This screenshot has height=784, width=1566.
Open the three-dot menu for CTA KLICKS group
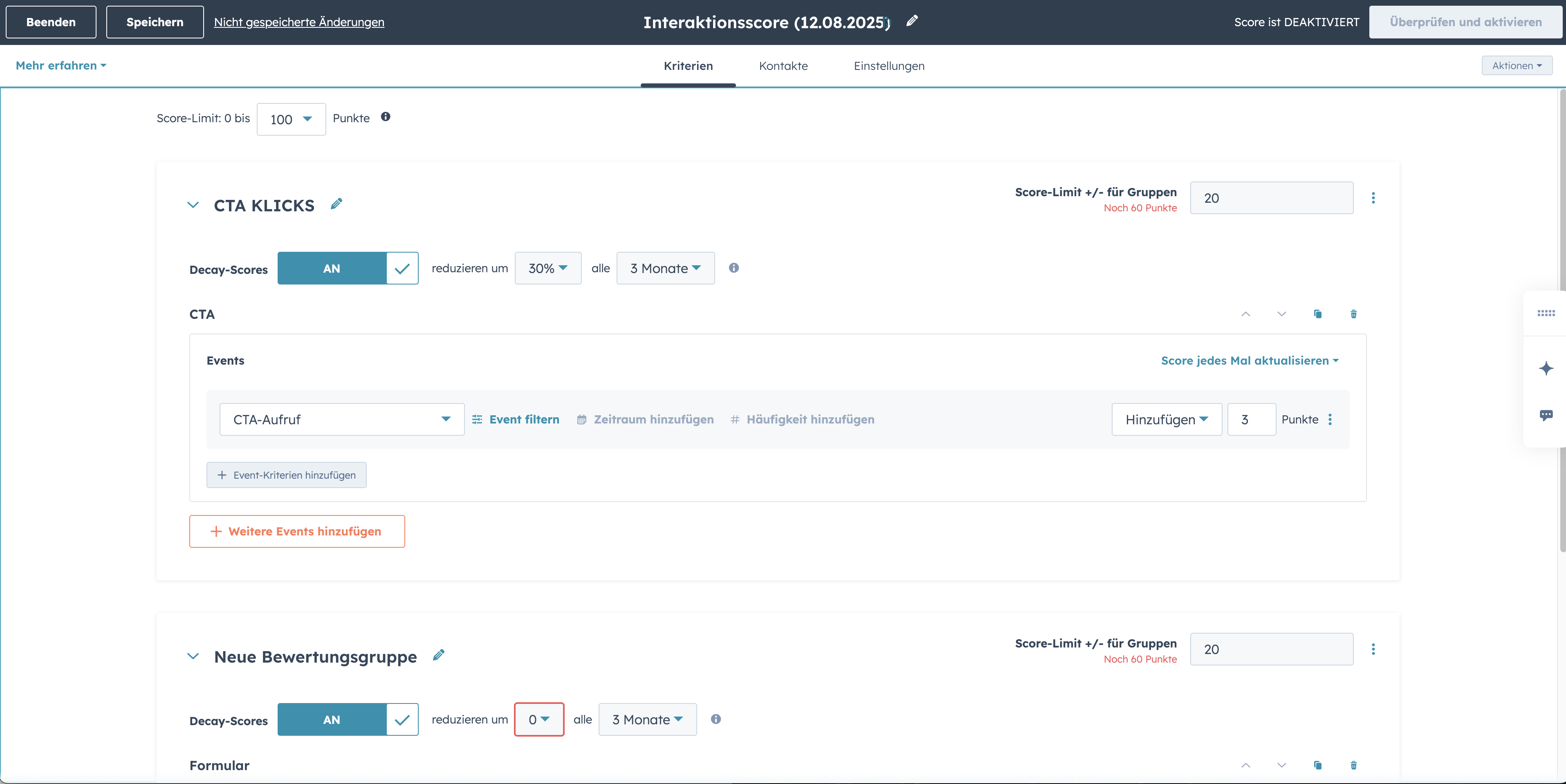coord(1373,198)
